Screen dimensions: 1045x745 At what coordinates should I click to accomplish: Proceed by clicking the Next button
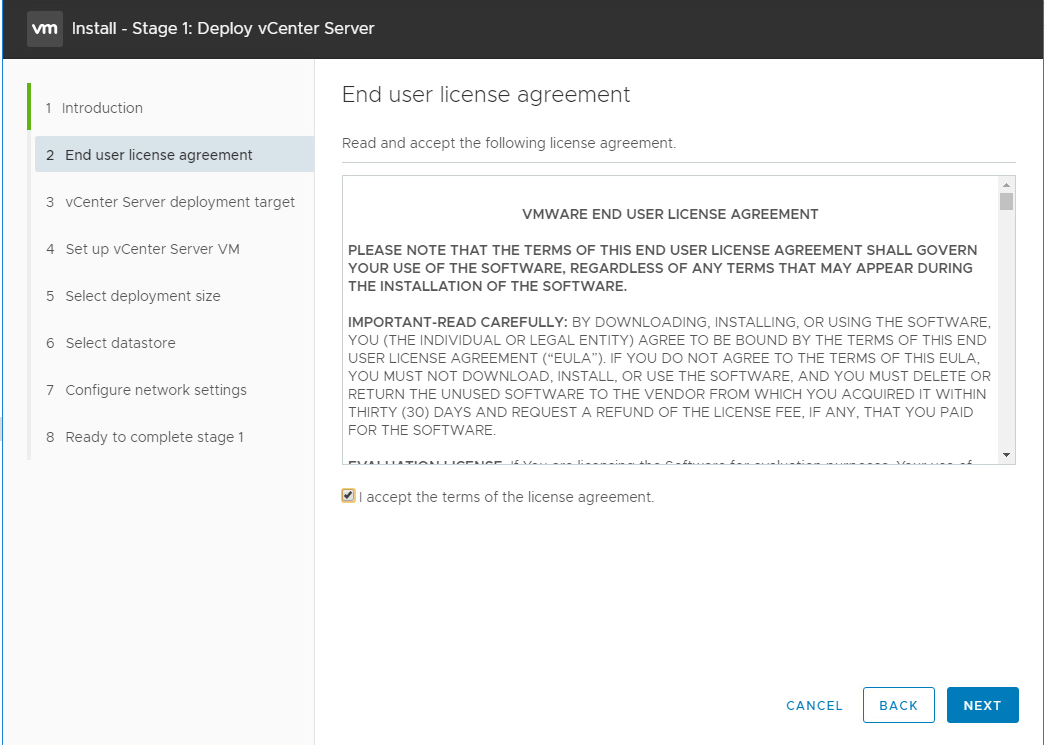(x=982, y=705)
